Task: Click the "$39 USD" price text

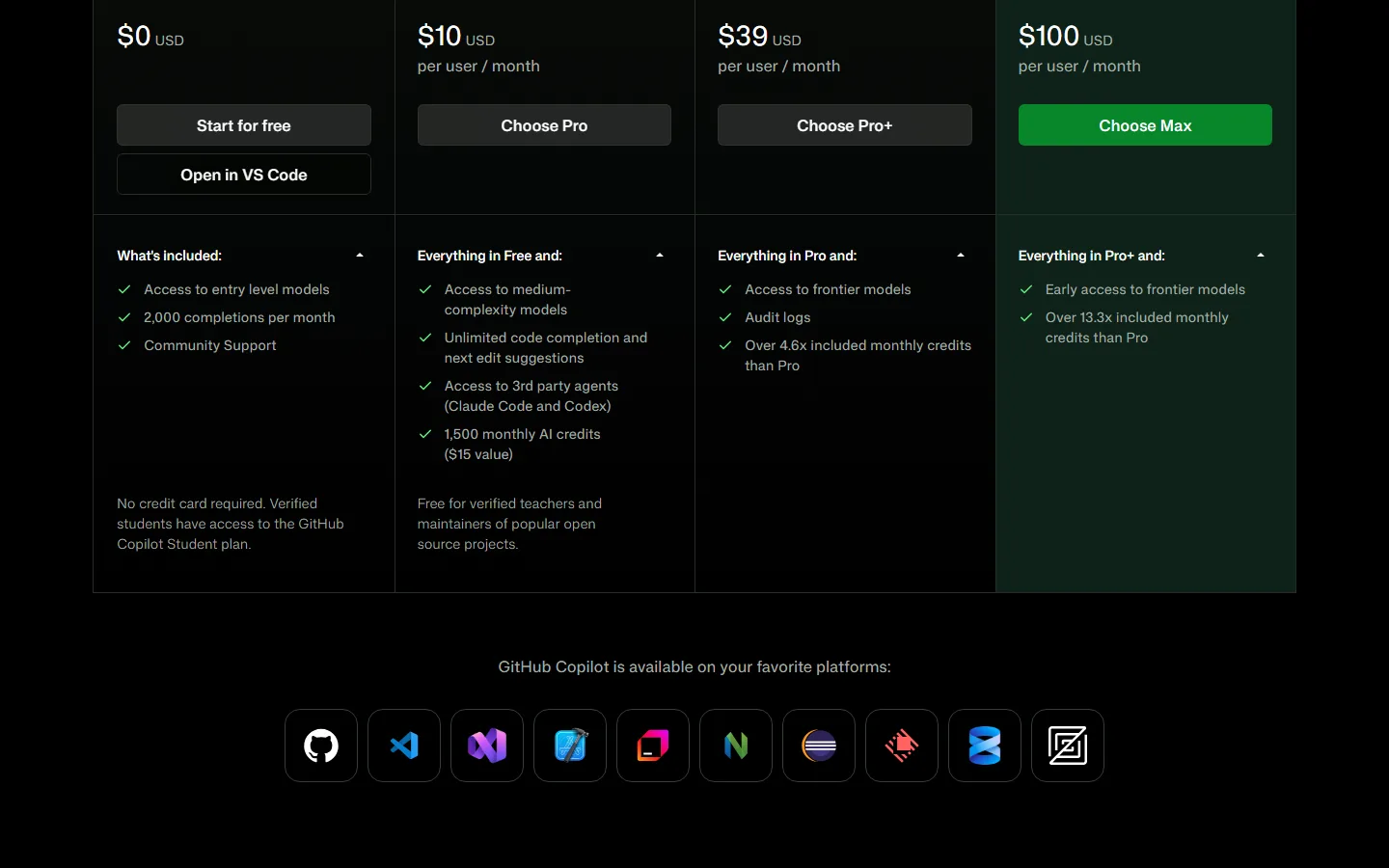Action: click(759, 37)
